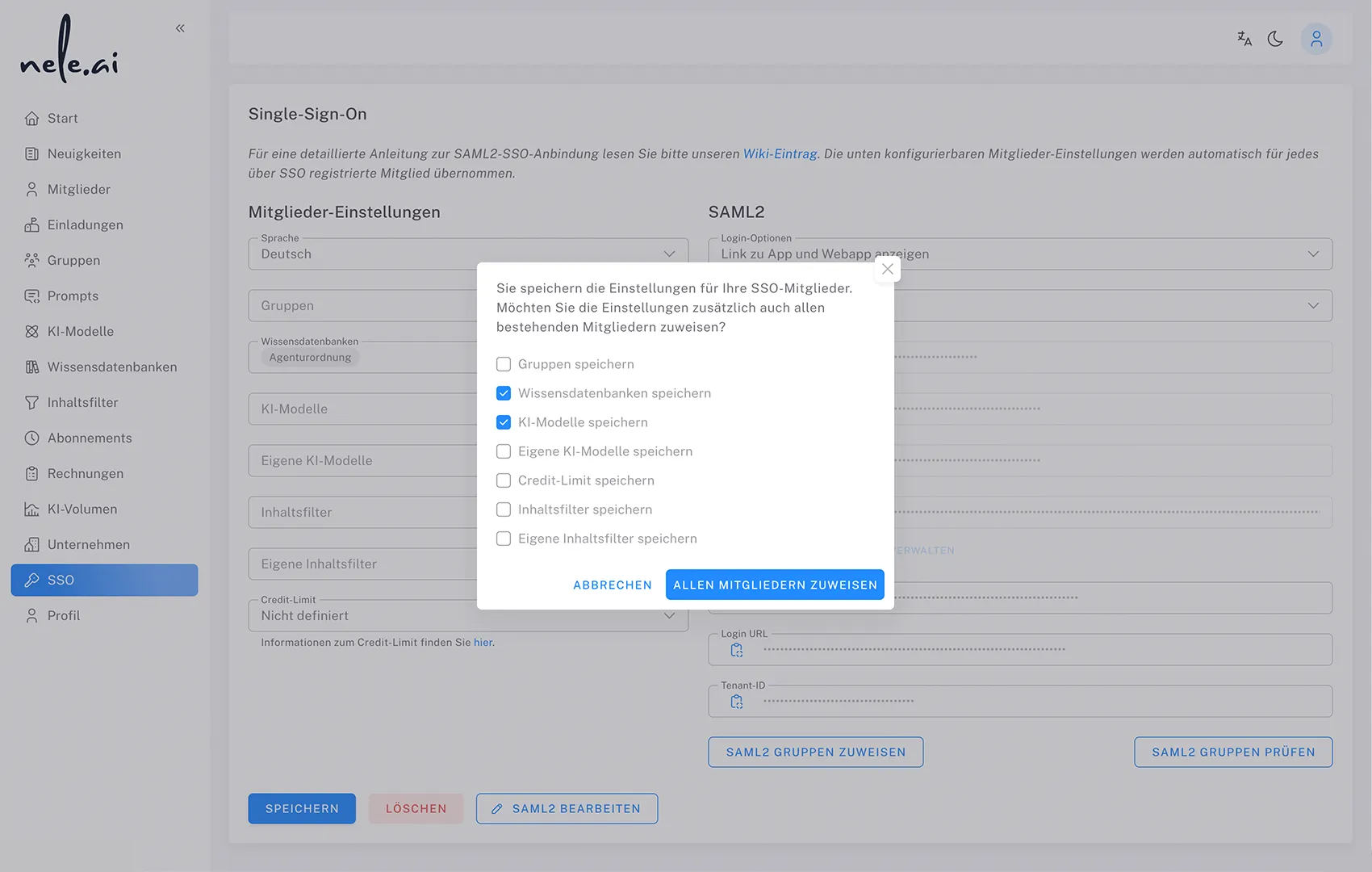The image size is (1372, 872).
Task: Toggle dark mode moon icon
Action: pos(1275,39)
